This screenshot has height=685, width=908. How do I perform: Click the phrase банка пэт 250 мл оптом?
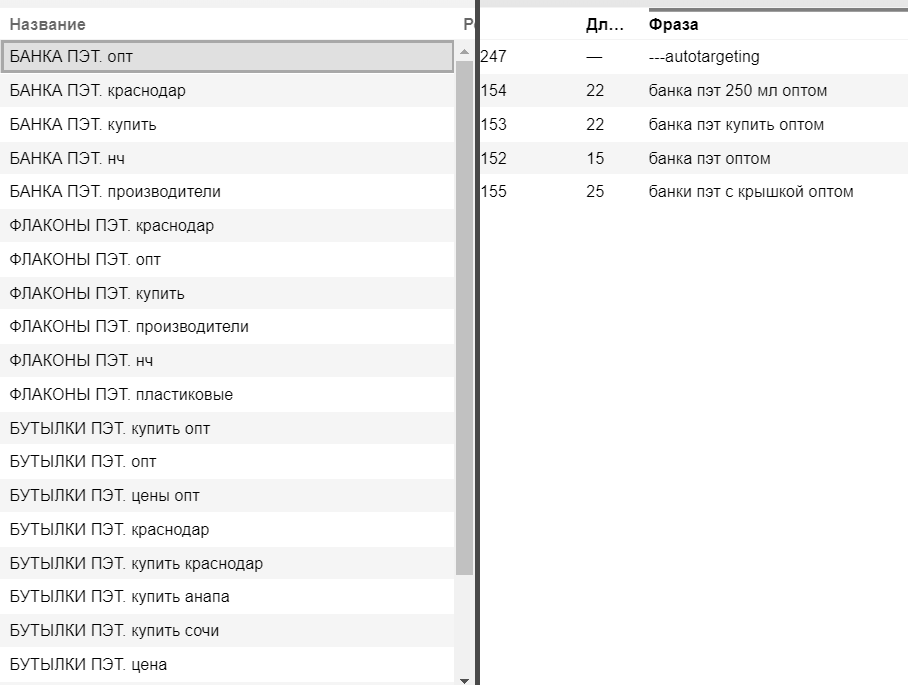tap(737, 91)
